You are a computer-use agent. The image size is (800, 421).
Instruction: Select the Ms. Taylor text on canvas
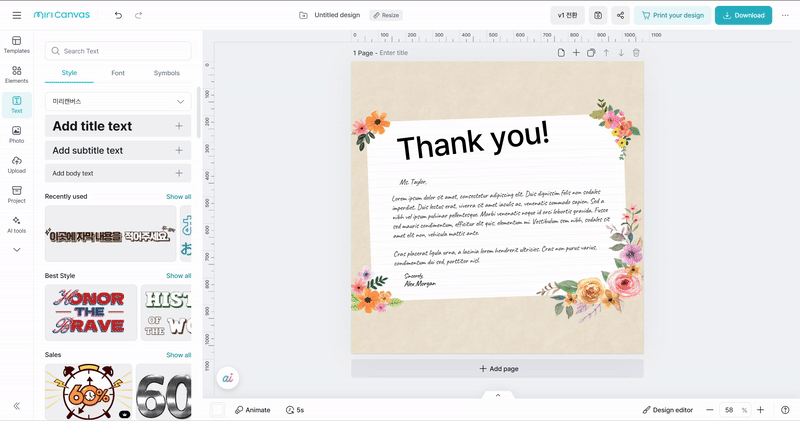(x=413, y=182)
